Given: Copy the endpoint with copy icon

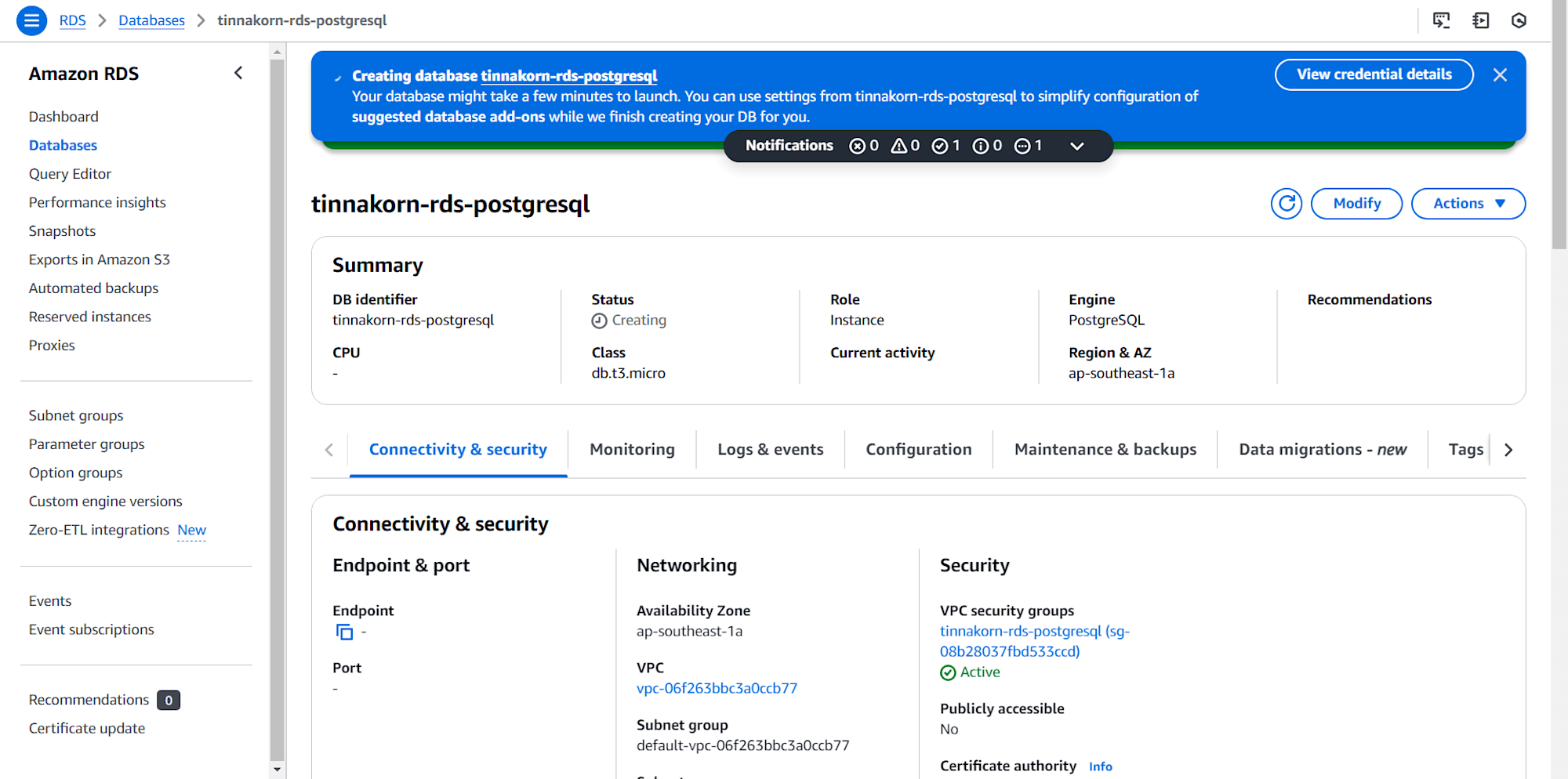Looking at the screenshot, I should point(344,632).
